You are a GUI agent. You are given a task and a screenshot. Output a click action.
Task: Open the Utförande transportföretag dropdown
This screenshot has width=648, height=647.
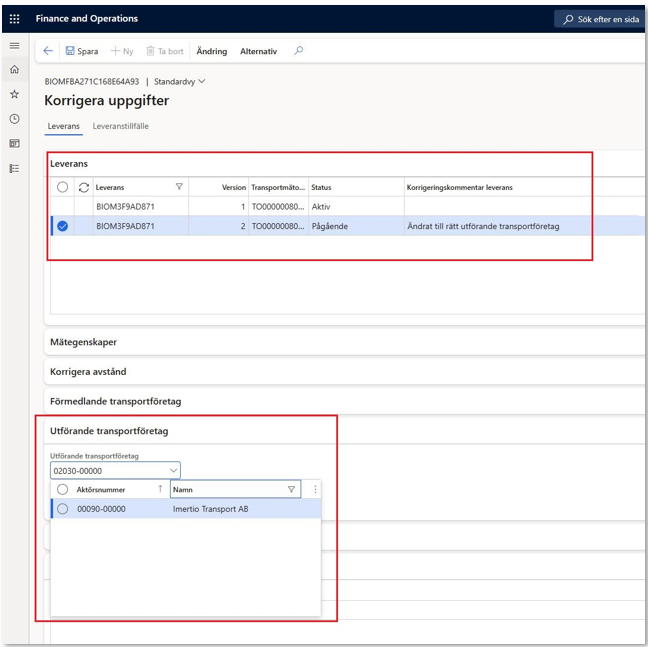coord(174,470)
